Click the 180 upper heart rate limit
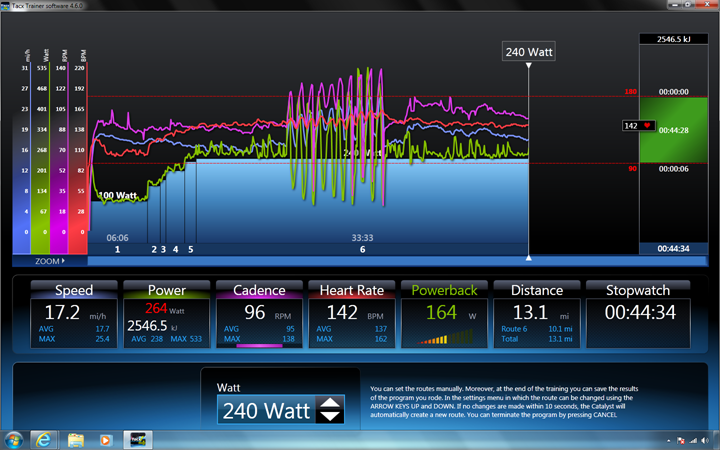 point(630,91)
